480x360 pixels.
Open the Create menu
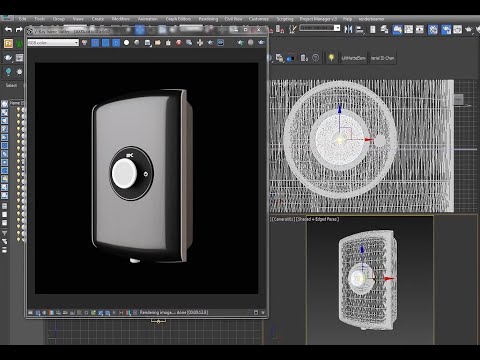[x=98, y=19]
